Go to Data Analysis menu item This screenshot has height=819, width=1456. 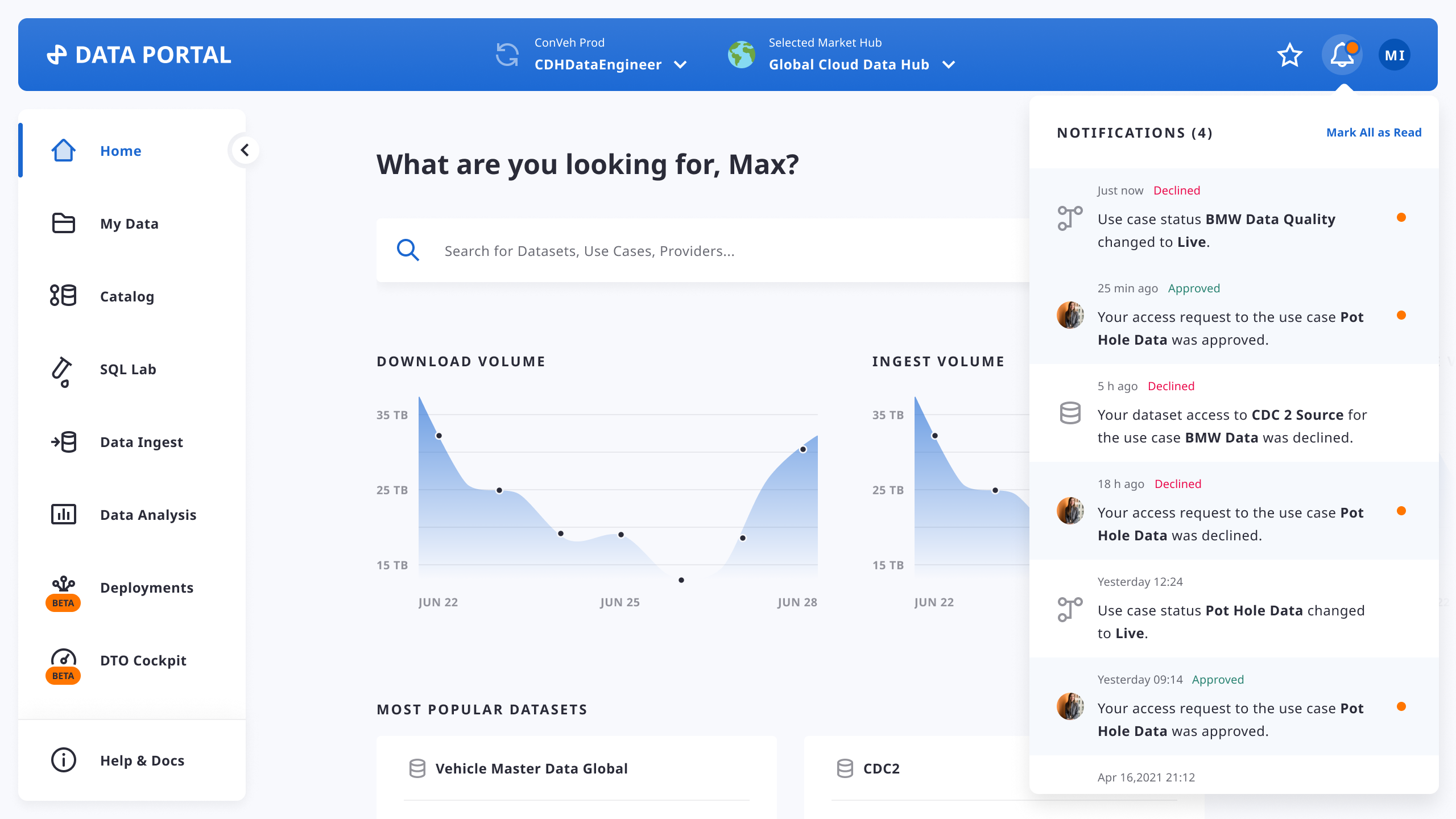[x=148, y=515]
